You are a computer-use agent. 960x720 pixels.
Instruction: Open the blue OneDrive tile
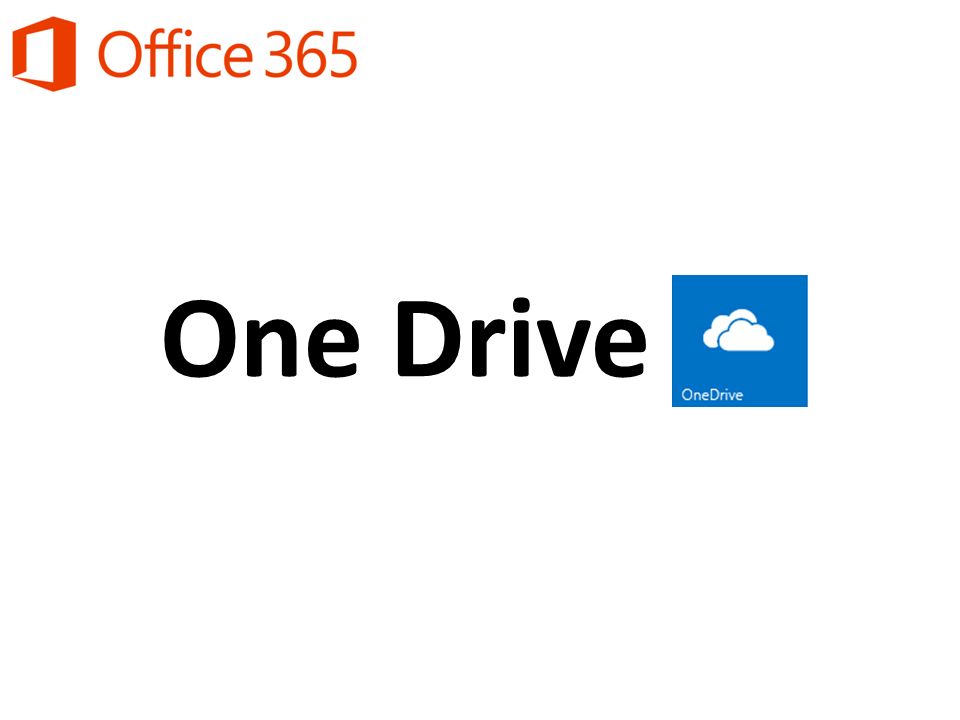click(x=740, y=340)
